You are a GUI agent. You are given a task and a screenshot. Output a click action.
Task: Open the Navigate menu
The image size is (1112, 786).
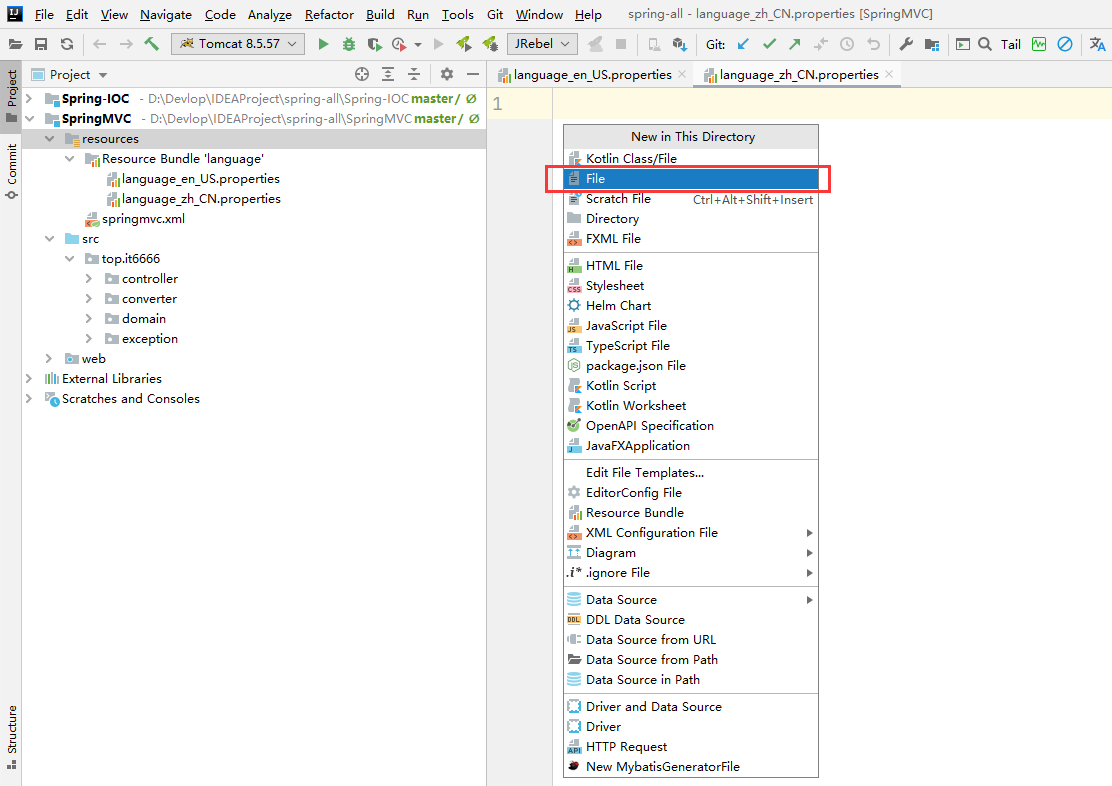(x=166, y=14)
